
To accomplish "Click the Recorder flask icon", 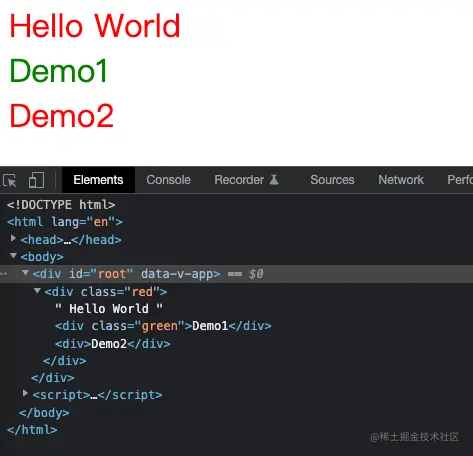I will click(274, 180).
